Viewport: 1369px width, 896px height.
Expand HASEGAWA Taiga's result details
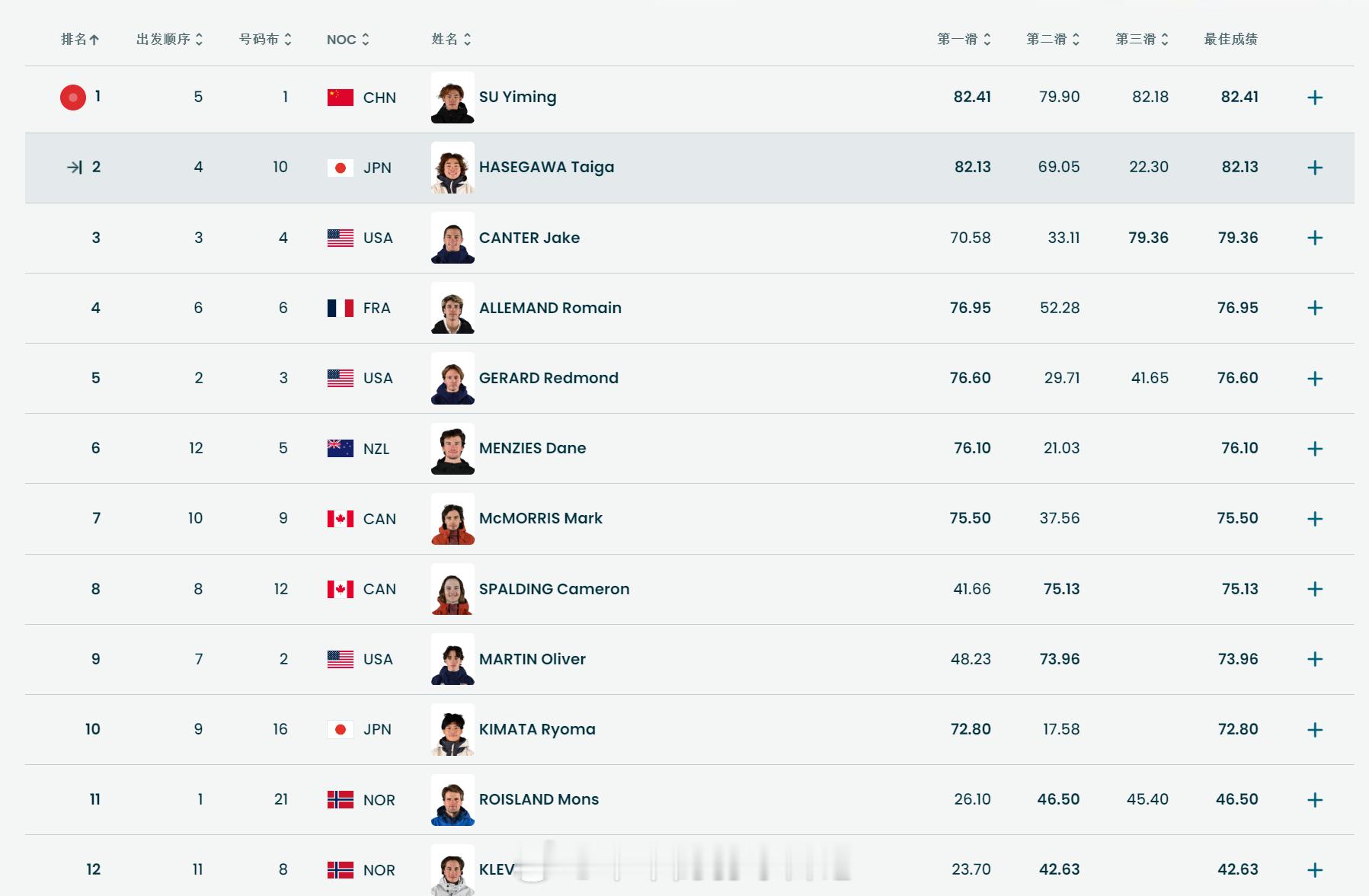point(1315,168)
